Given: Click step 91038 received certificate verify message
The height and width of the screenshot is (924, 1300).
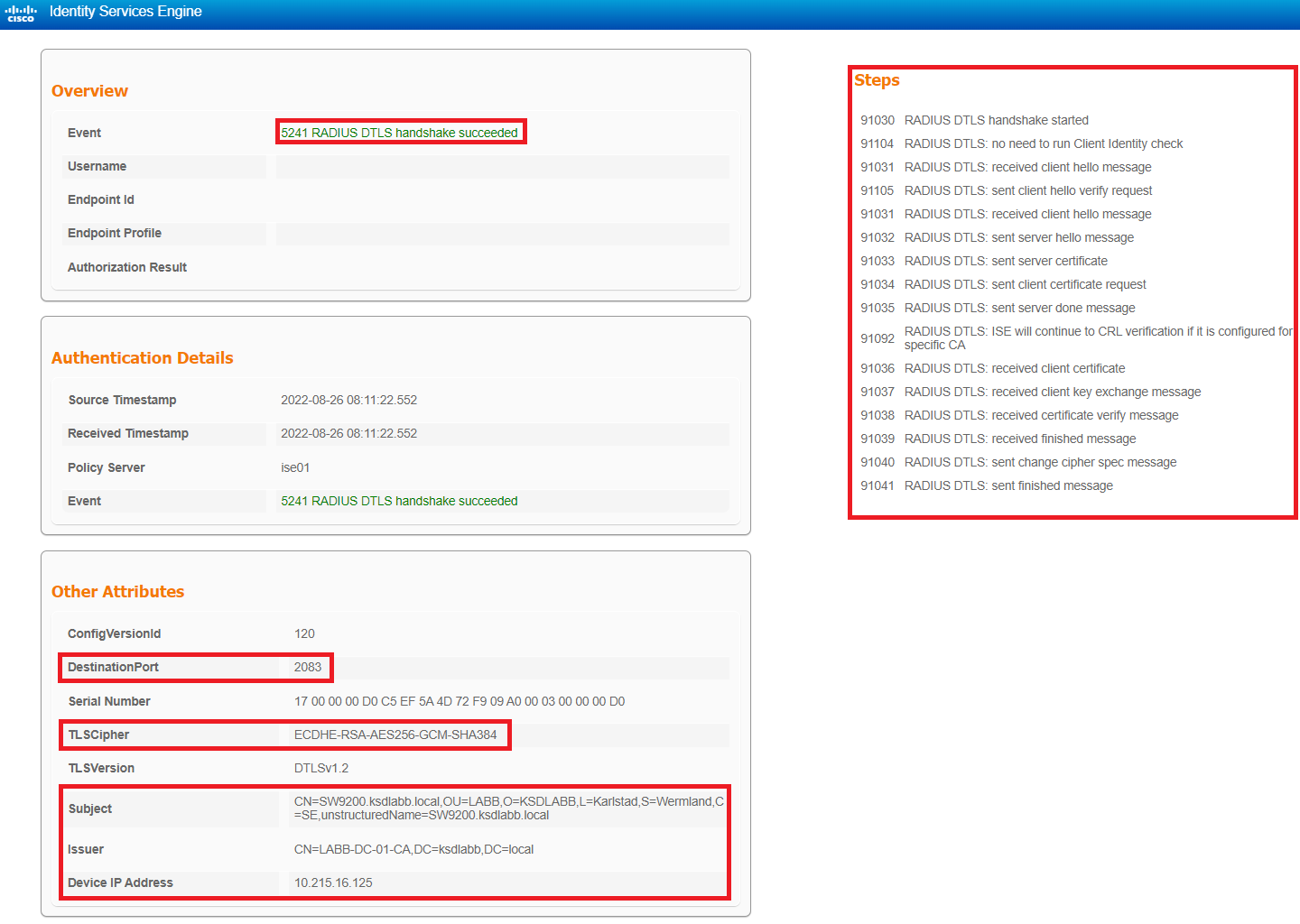Looking at the screenshot, I should coord(1019,415).
